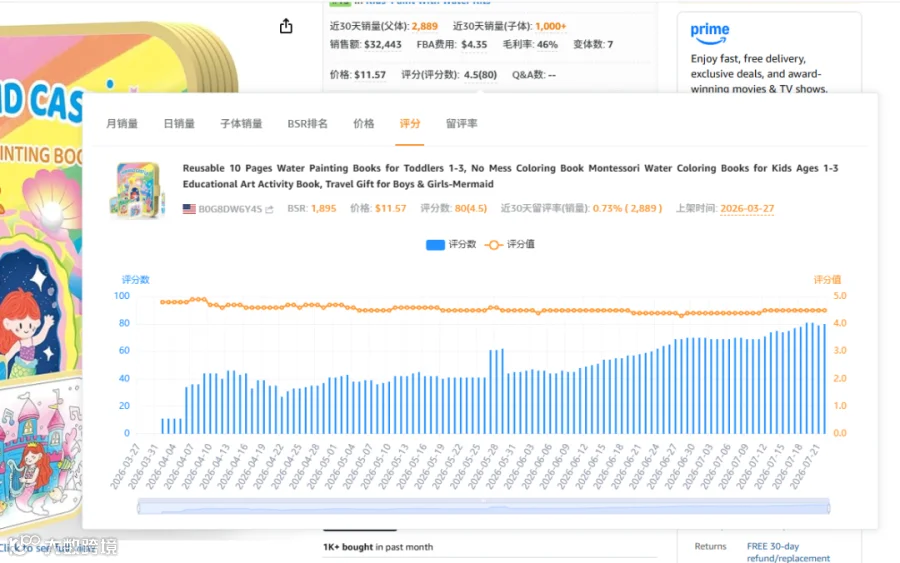Click the product title 'Reusable 10 Pages Water Painting'
The height and width of the screenshot is (563, 900).
(510, 176)
